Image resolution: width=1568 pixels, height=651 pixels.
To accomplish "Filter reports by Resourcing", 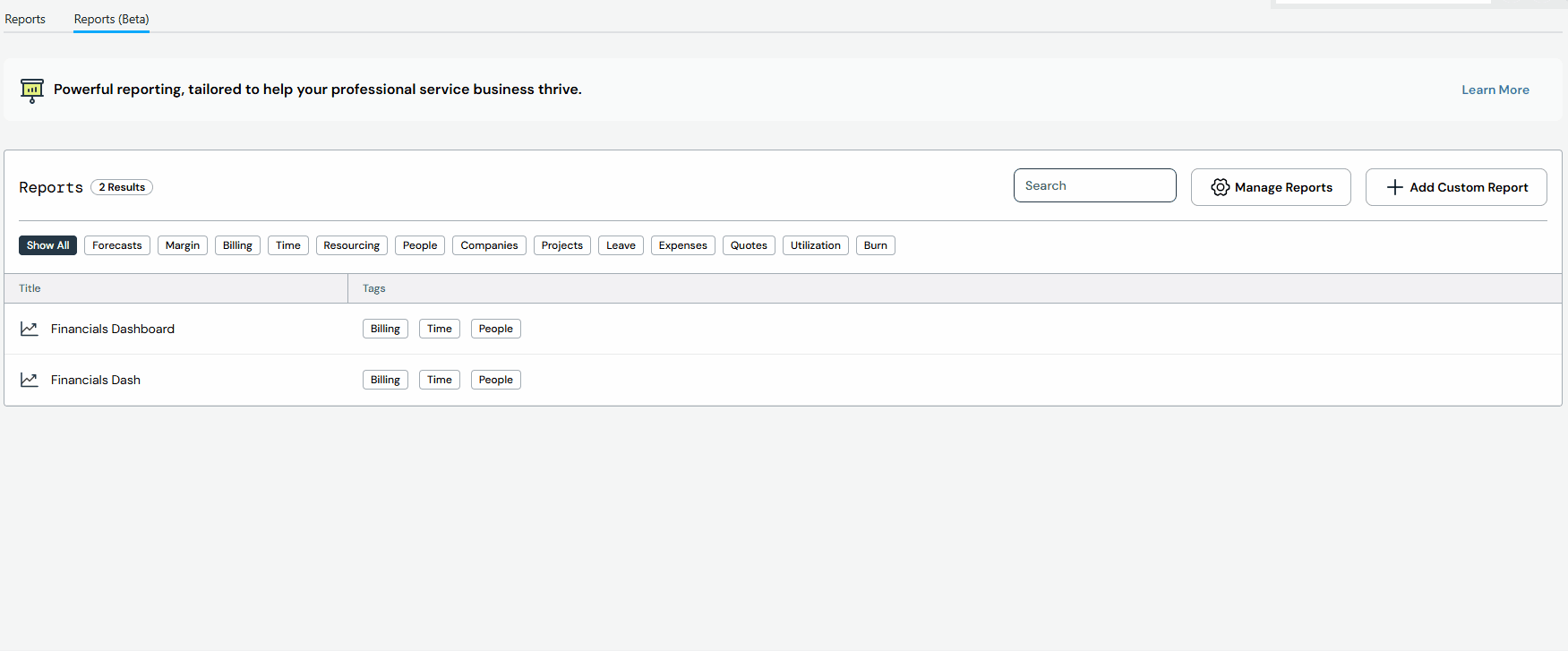I will (x=351, y=245).
